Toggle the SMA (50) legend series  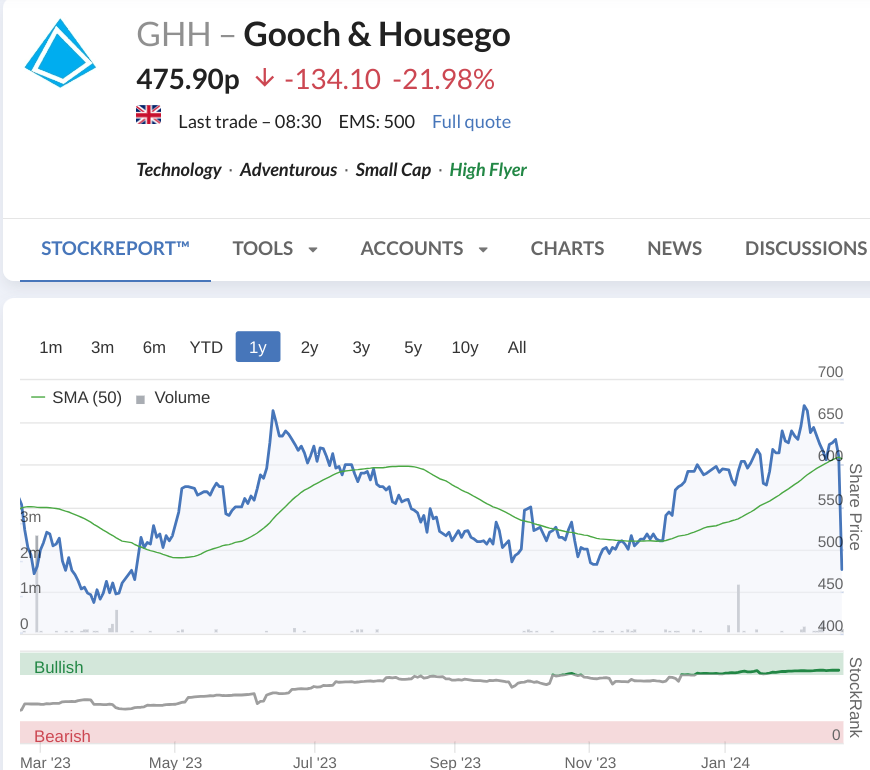pos(77,398)
